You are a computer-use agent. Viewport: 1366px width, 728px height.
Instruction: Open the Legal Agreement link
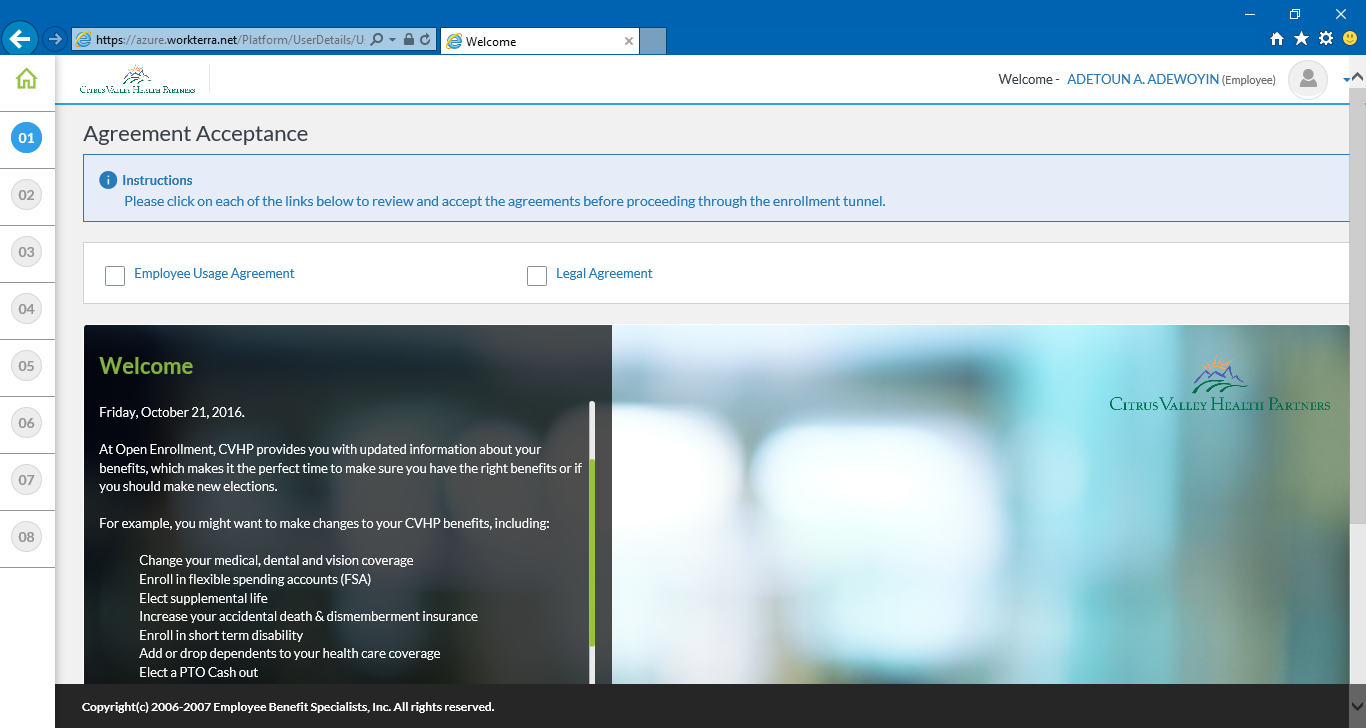click(604, 273)
